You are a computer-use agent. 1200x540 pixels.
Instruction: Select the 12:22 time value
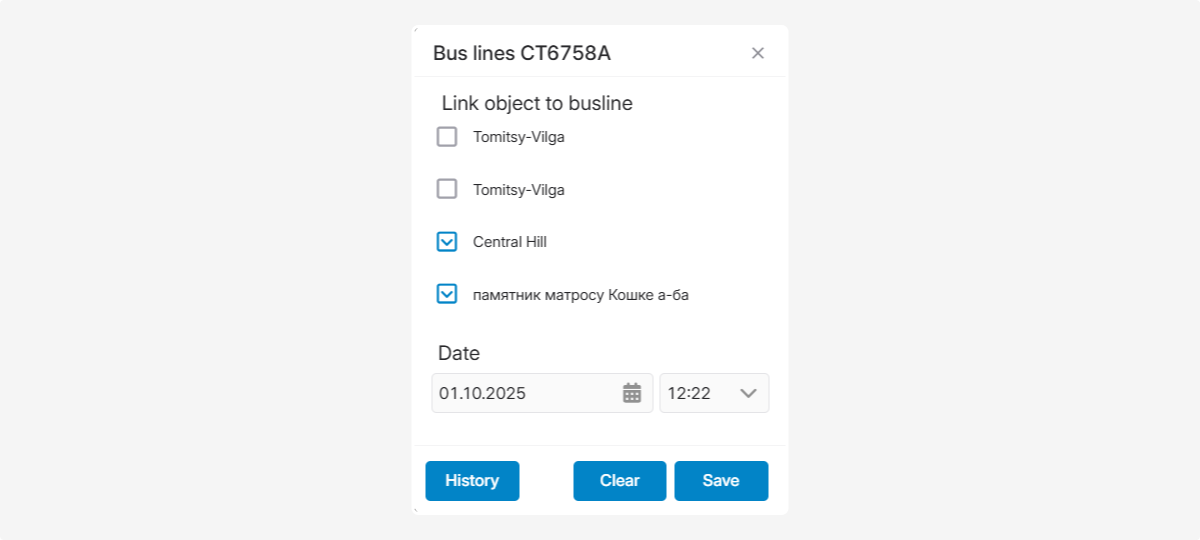point(690,393)
